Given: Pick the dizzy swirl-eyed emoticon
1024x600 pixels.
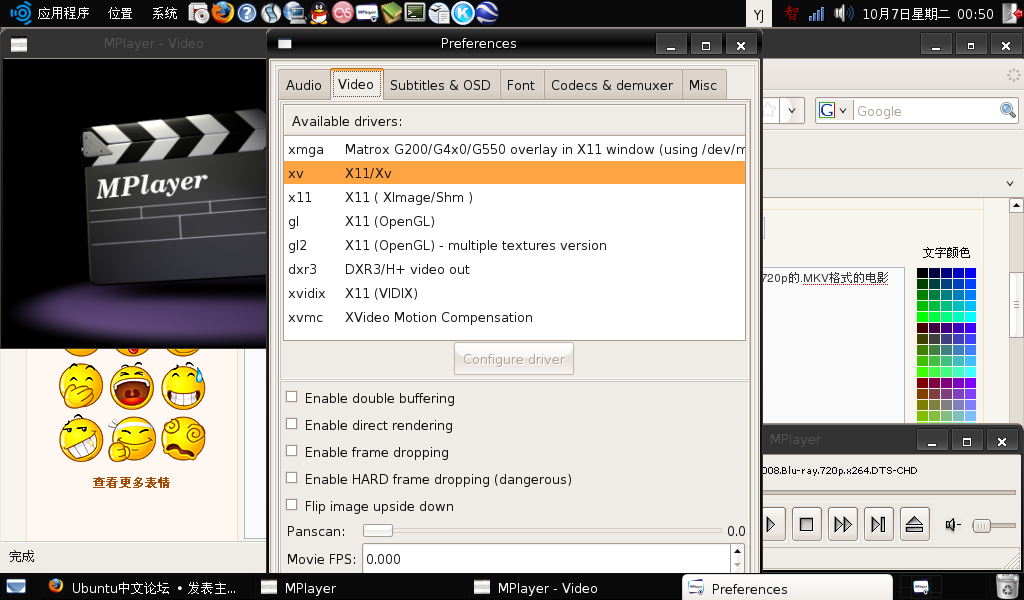Looking at the screenshot, I should pos(184,438).
